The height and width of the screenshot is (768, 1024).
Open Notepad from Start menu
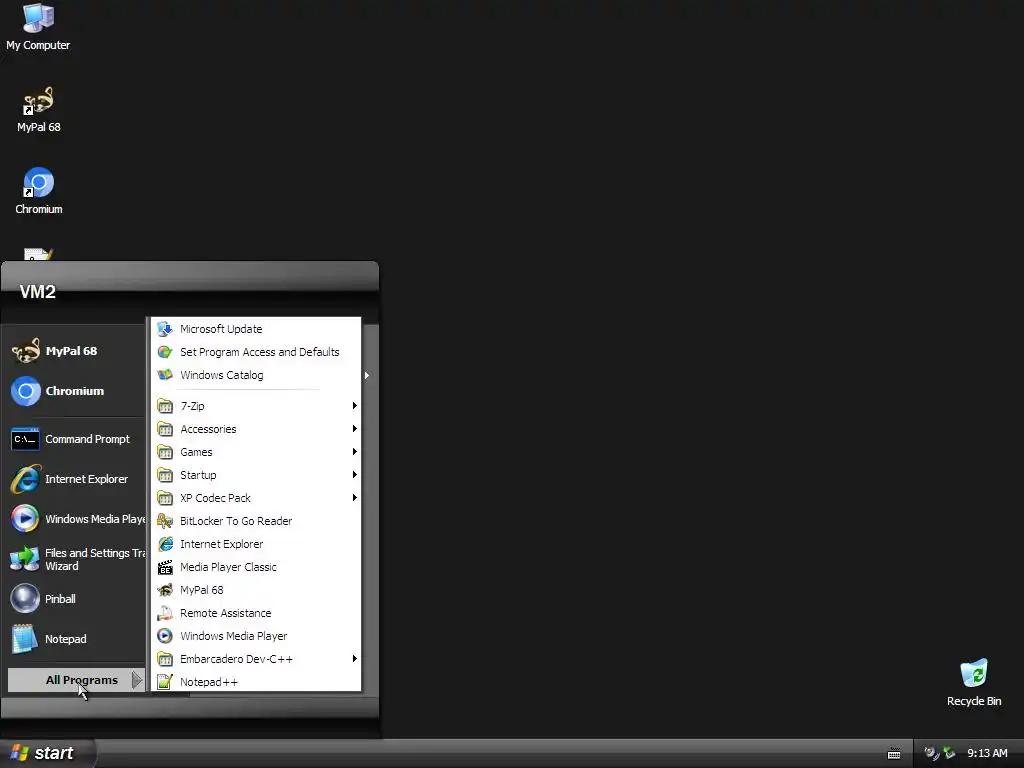click(76, 639)
